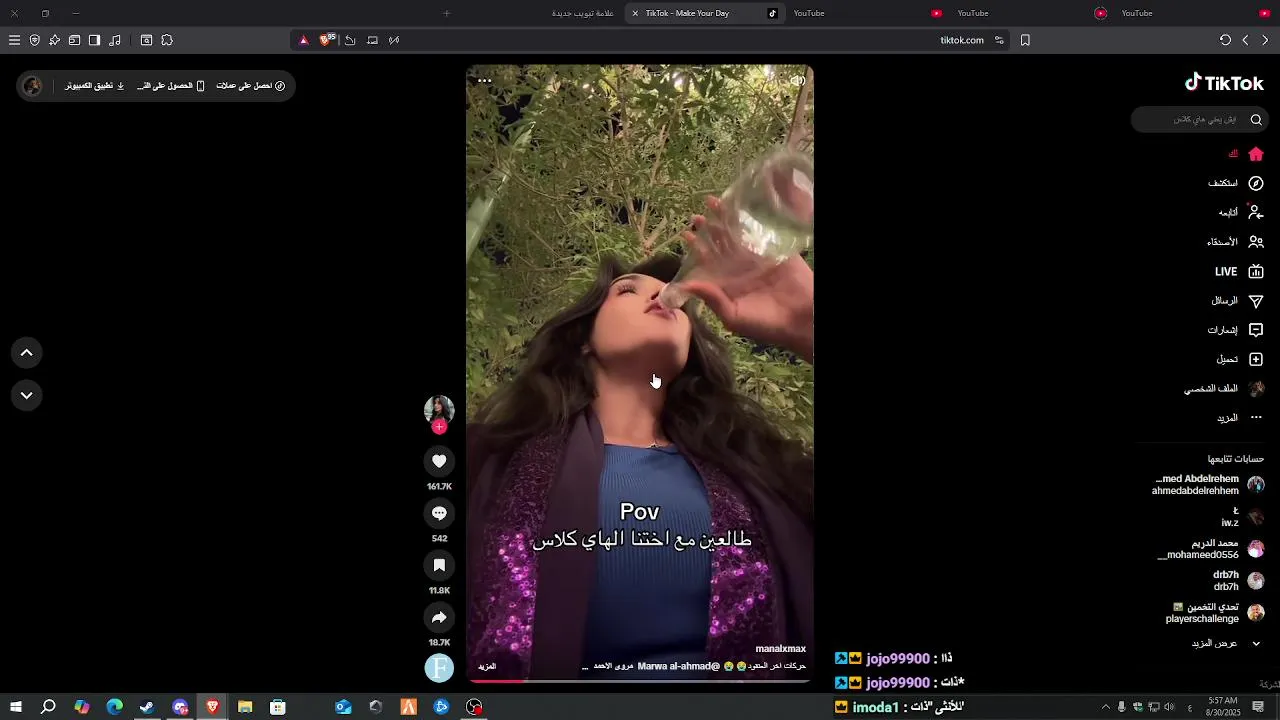Open the creator's profile picture beside the video
The width and height of the screenshot is (1280, 720).
[x=439, y=409]
